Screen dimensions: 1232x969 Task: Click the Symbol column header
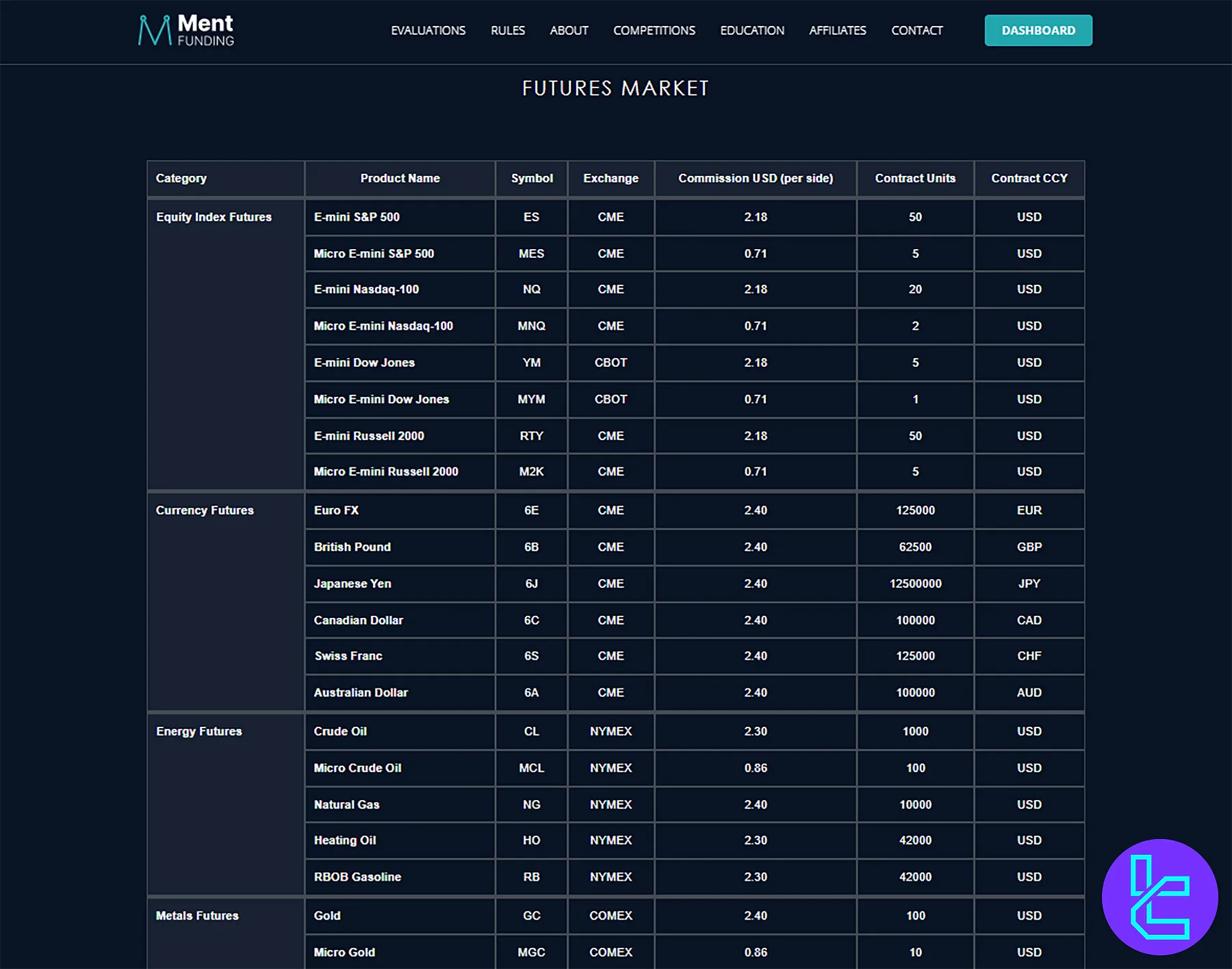532,179
